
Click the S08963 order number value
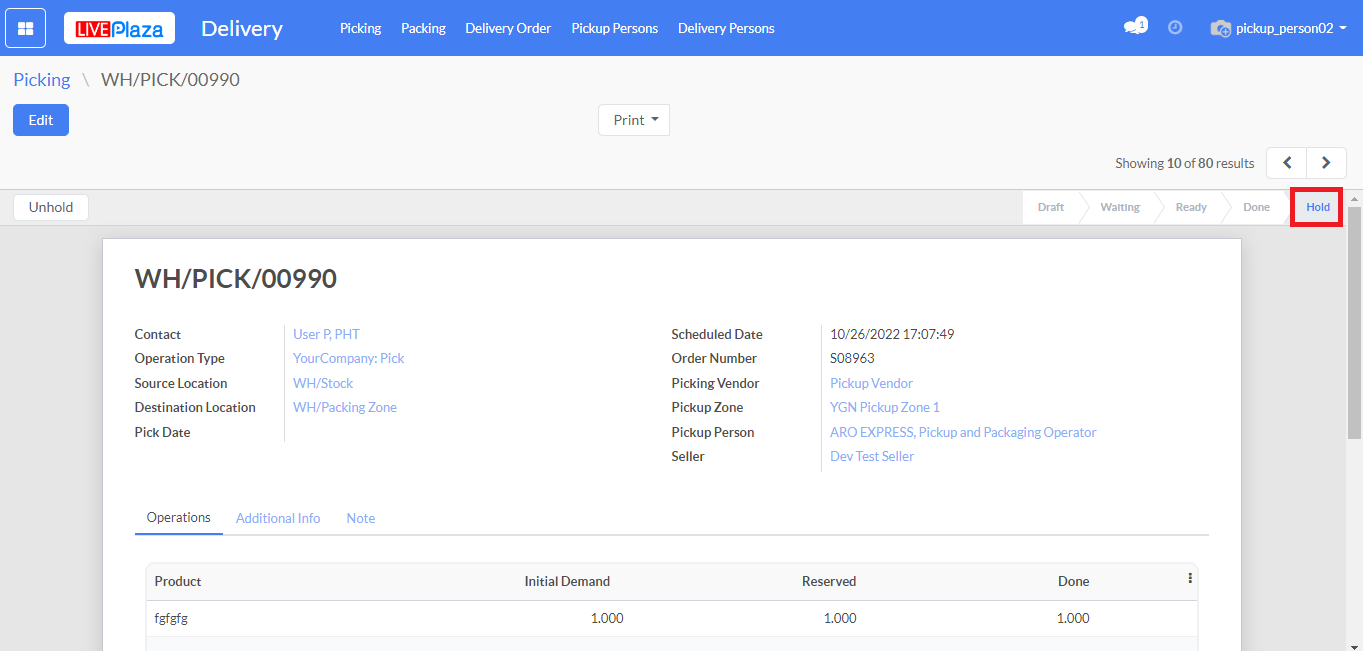click(x=852, y=358)
